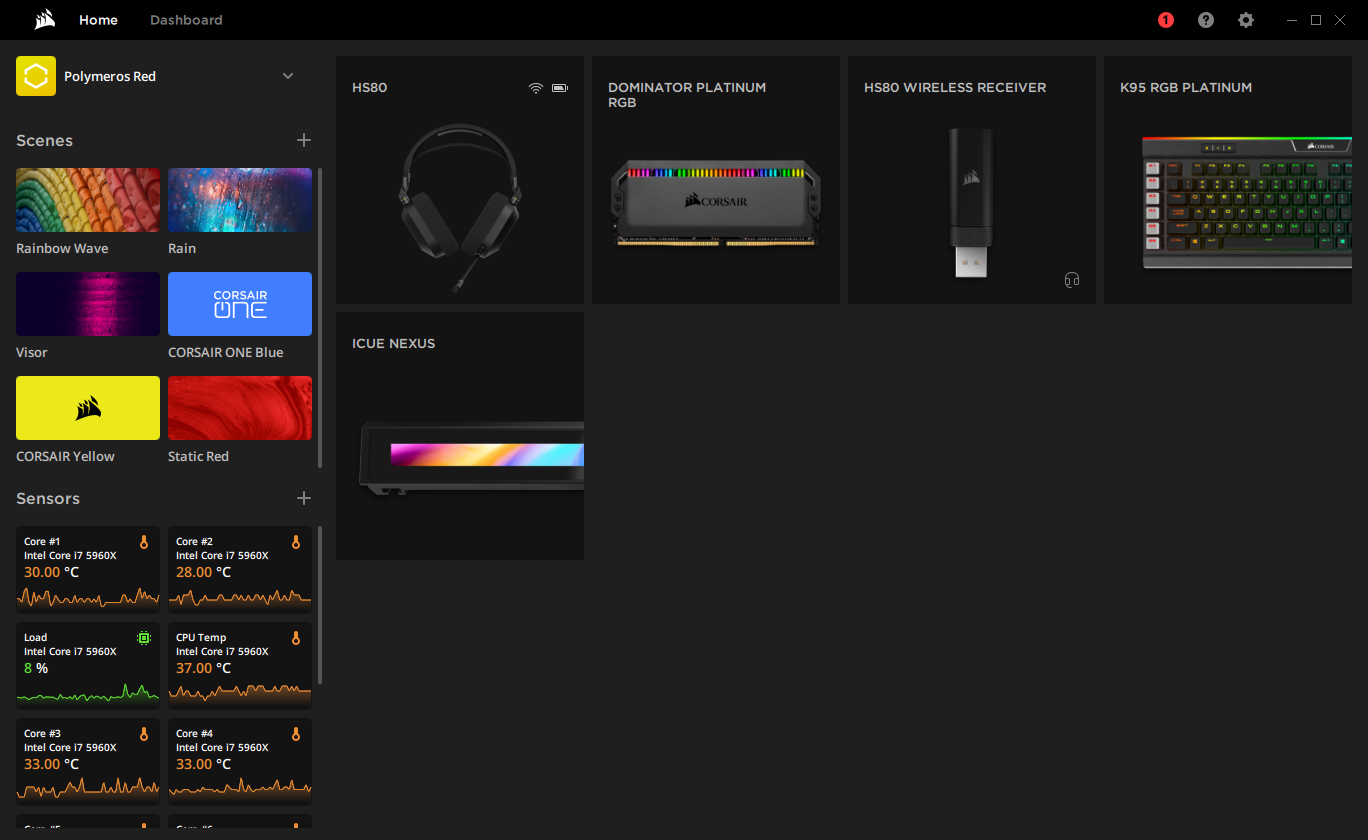Expand the Polymeros Red profile dropdown
This screenshot has height=840, width=1368.
288,76
